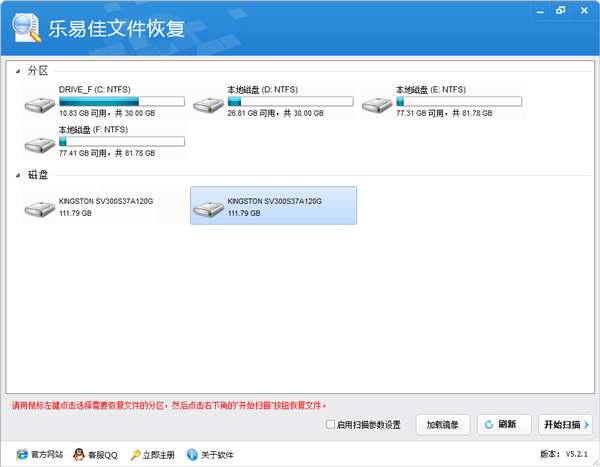Select the first KINGSTON SV300S37A120G disk
The height and width of the screenshot is (467, 600).
[40, 207]
